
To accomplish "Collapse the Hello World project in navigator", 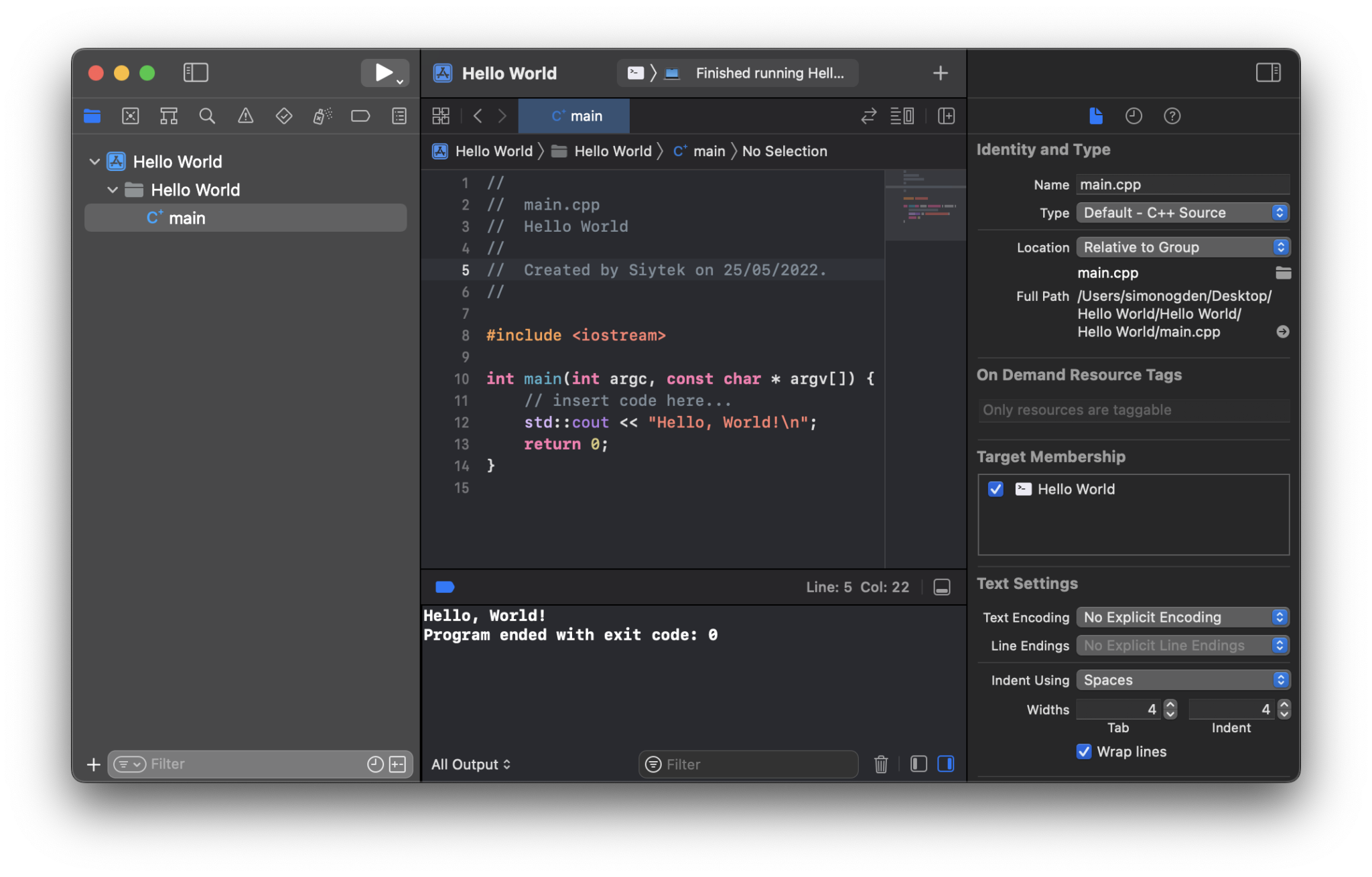I will 94,161.
